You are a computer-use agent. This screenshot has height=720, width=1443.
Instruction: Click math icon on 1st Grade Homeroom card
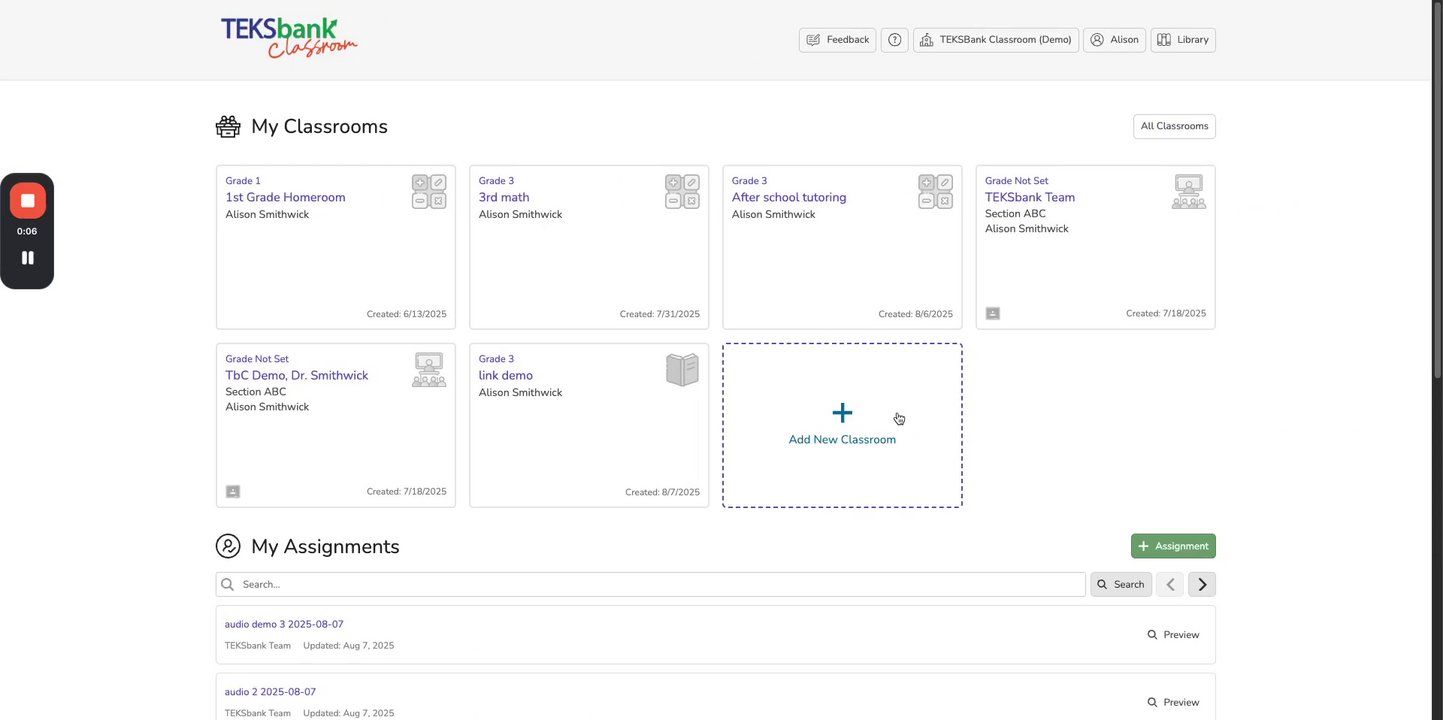coord(429,191)
